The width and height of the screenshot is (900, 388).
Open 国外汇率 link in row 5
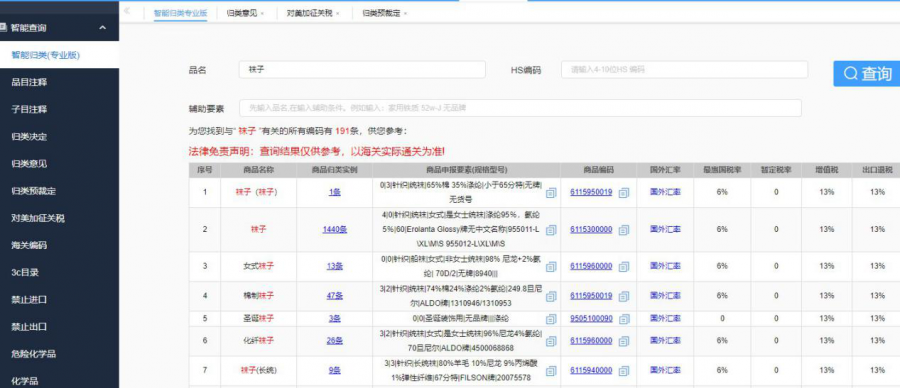[665, 318]
